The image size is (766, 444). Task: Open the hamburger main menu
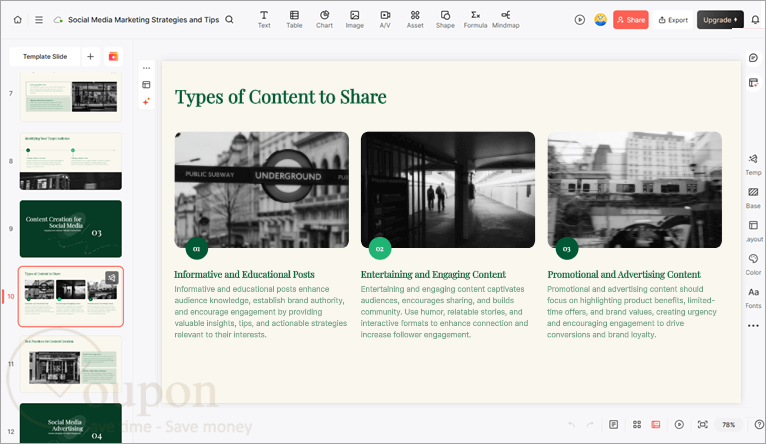point(39,20)
